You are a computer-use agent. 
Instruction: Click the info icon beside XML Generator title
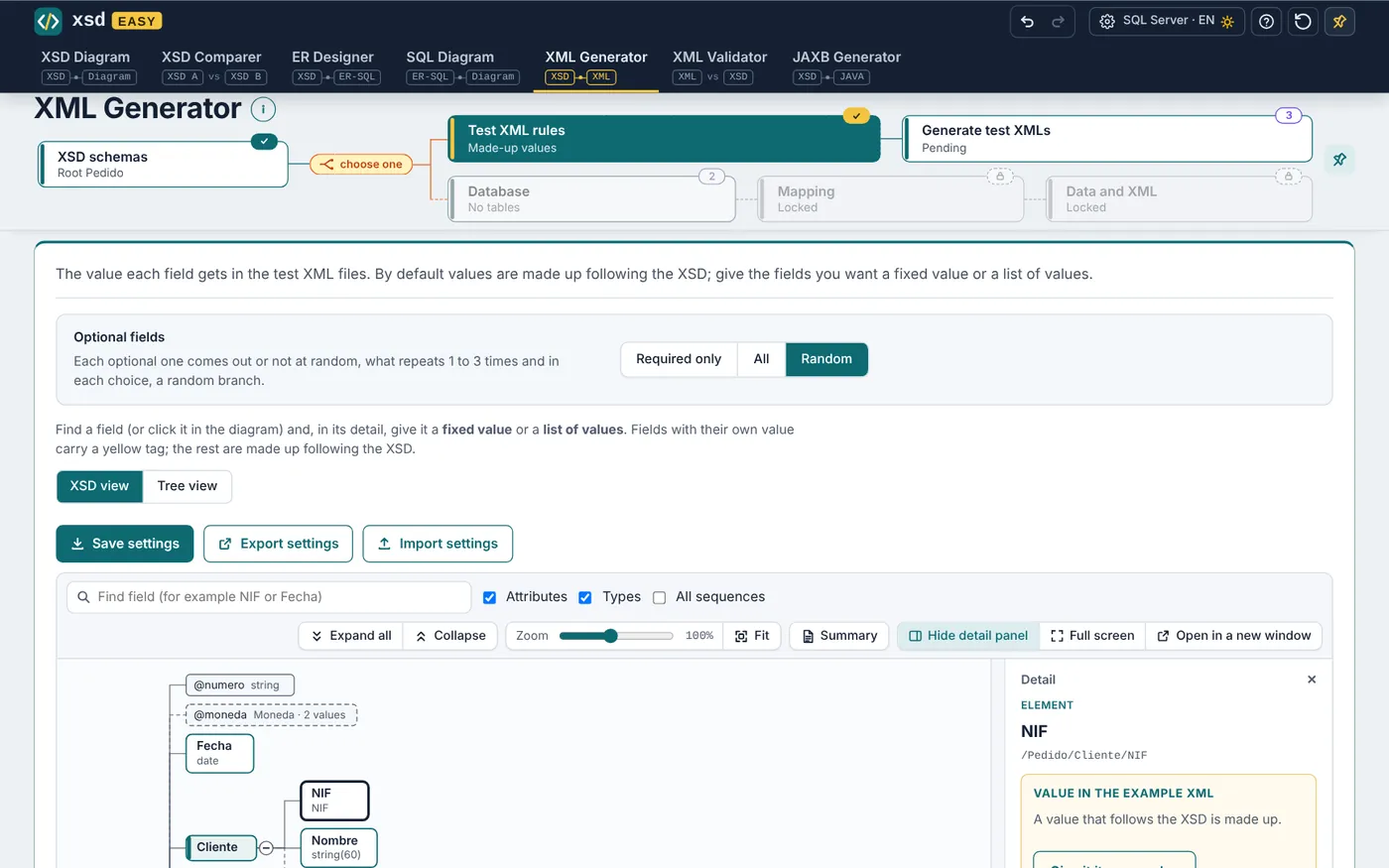(x=263, y=109)
